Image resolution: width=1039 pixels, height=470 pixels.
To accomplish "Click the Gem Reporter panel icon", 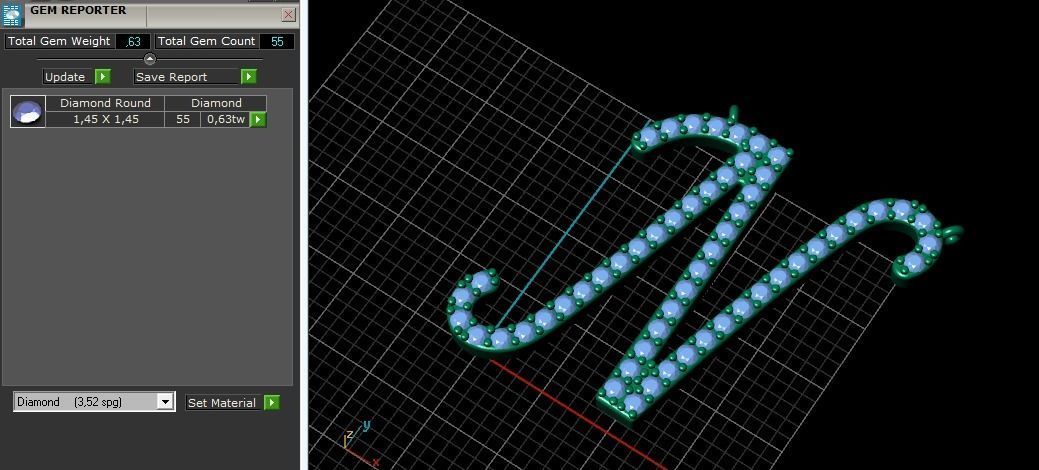I will pyautogui.click(x=12, y=15).
